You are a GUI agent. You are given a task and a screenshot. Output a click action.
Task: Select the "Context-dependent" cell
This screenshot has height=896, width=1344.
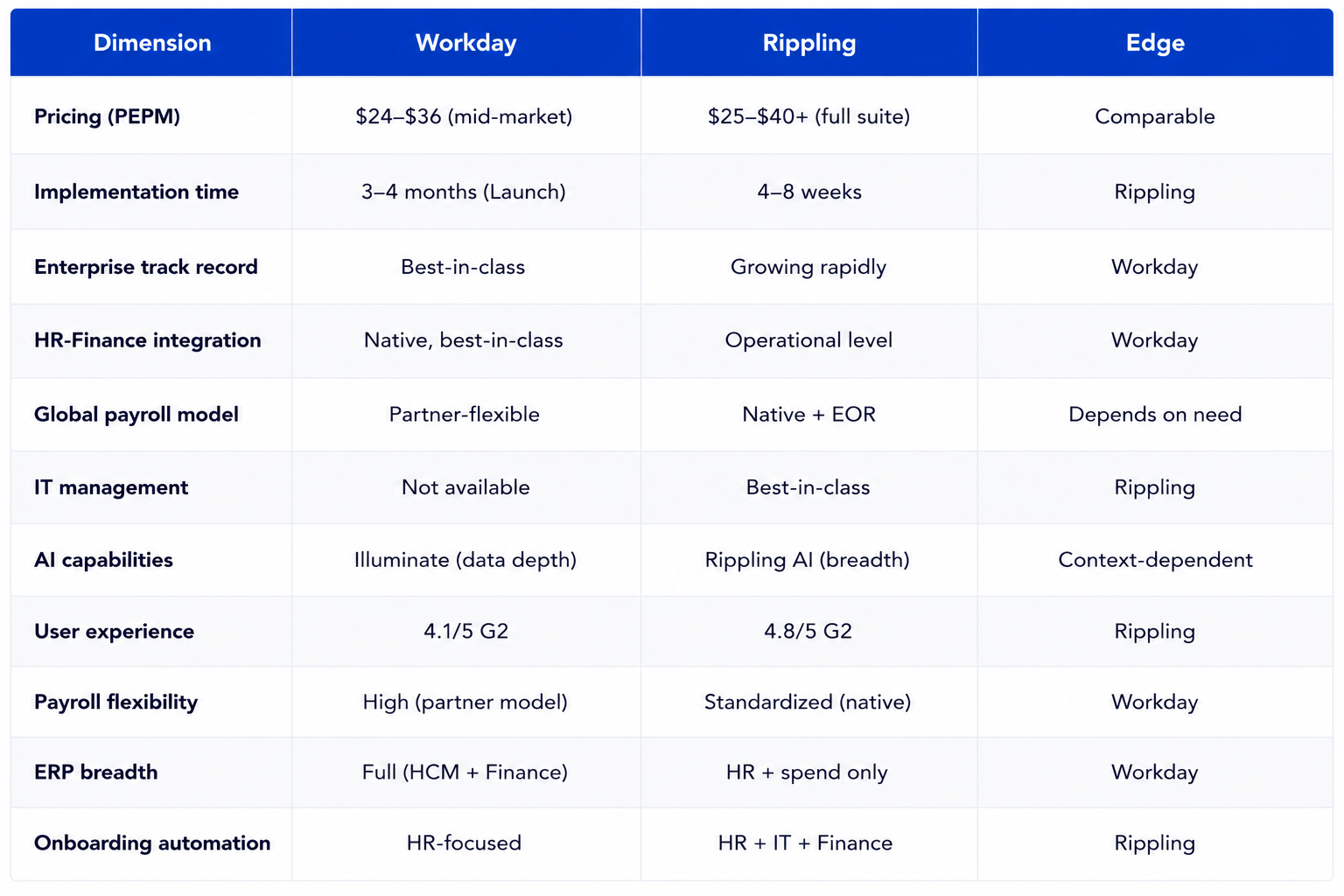(x=1155, y=560)
